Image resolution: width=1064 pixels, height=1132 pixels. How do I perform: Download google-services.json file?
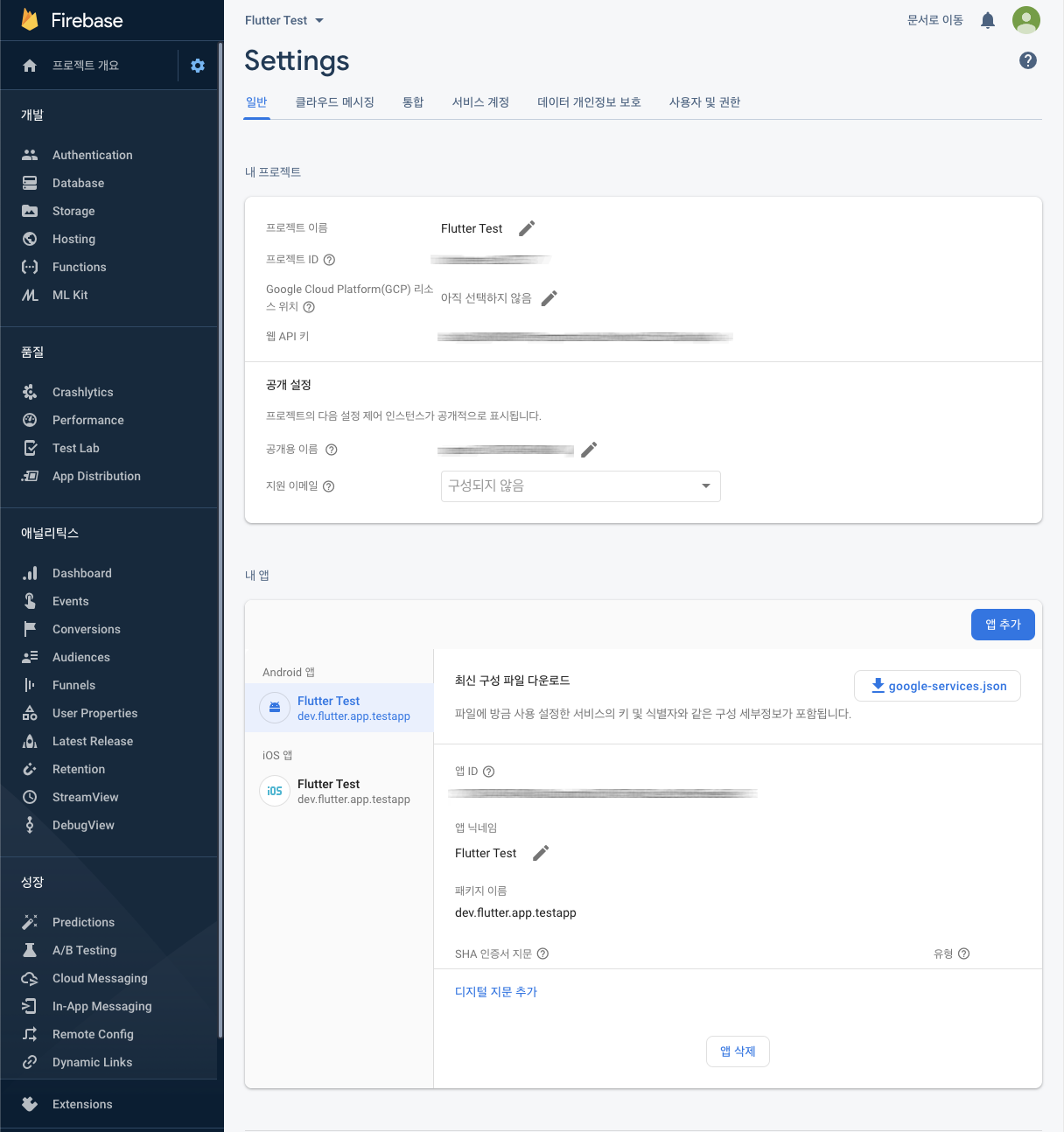point(937,686)
